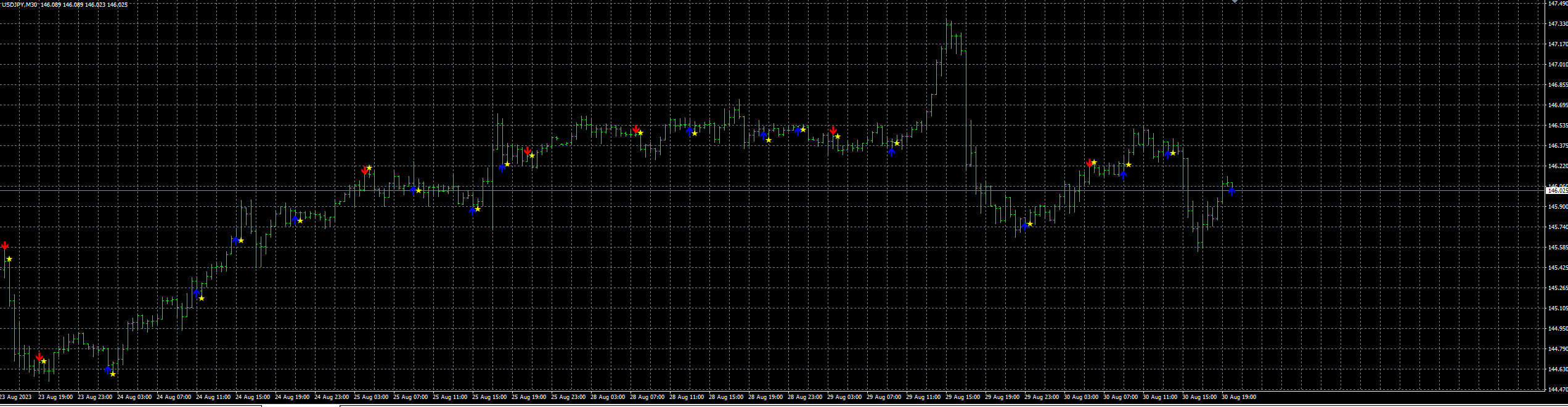Viewport: 1568px width, 407px height.
Task: Select the 145.900 price scale label
Action: [x=1558, y=207]
